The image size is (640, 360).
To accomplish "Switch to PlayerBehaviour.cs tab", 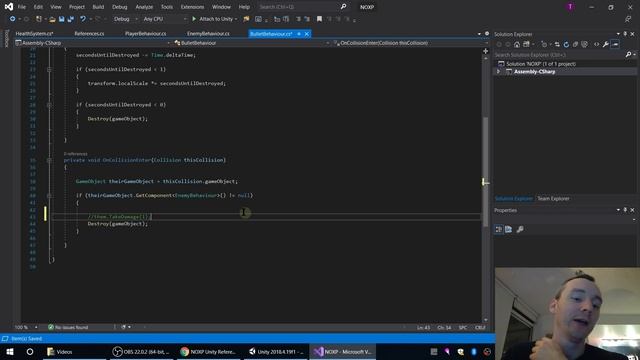I will tap(145, 34).
